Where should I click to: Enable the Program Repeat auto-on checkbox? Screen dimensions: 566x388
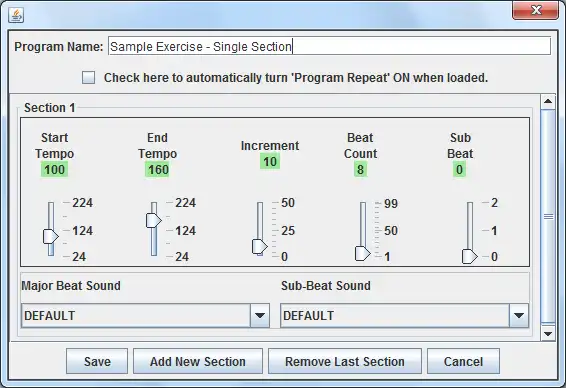(x=88, y=78)
